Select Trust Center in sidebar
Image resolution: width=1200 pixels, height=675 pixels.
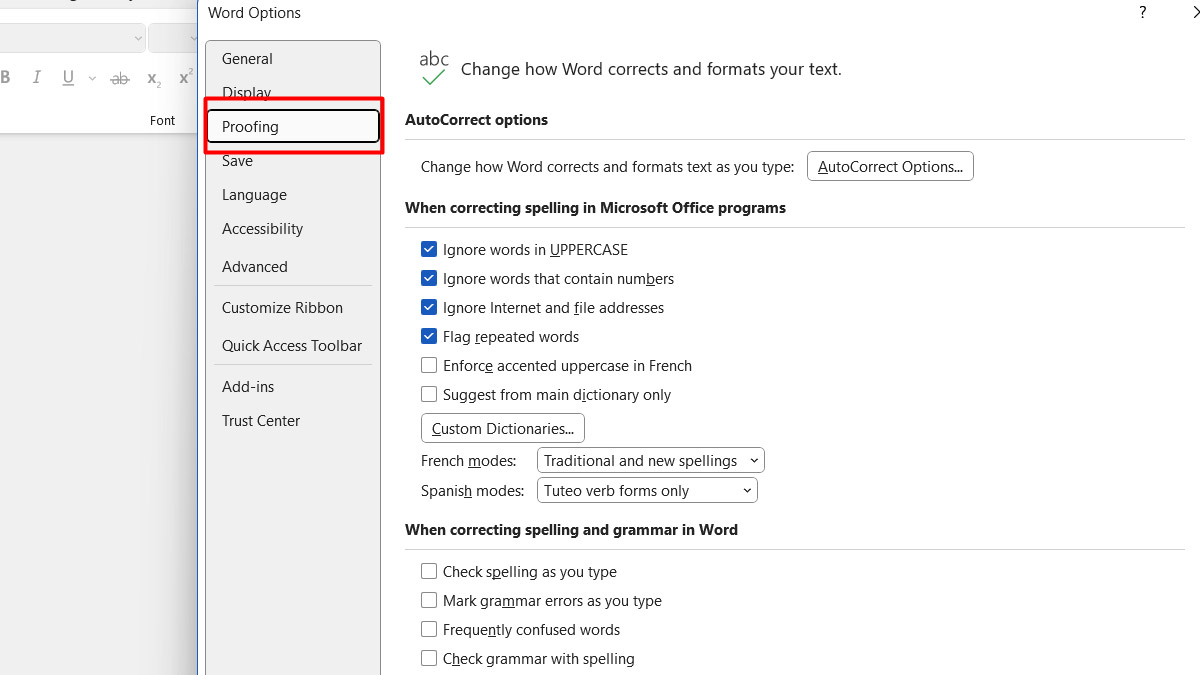pos(261,421)
